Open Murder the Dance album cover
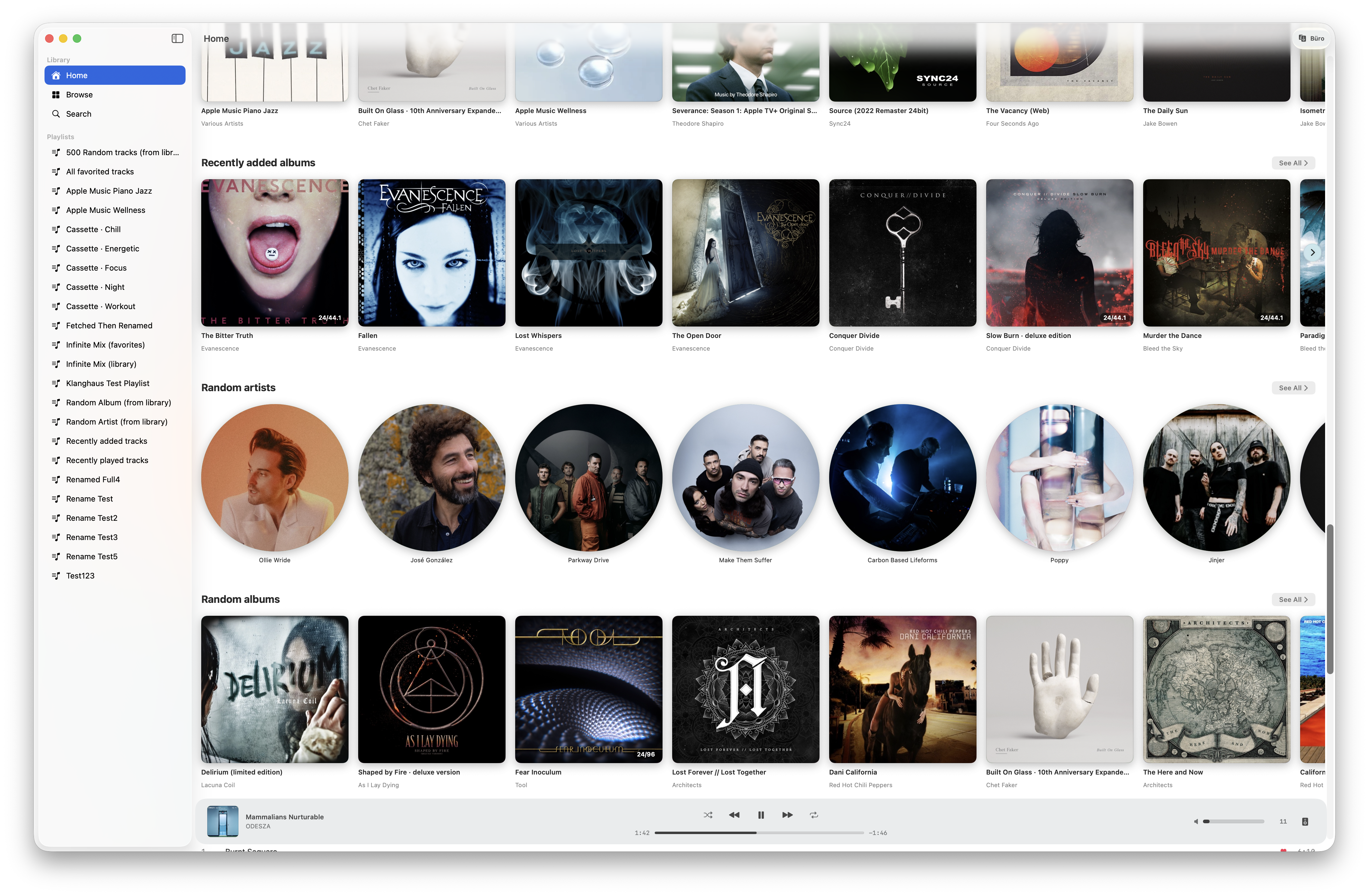The height and width of the screenshot is (896, 1369). pos(1217,253)
